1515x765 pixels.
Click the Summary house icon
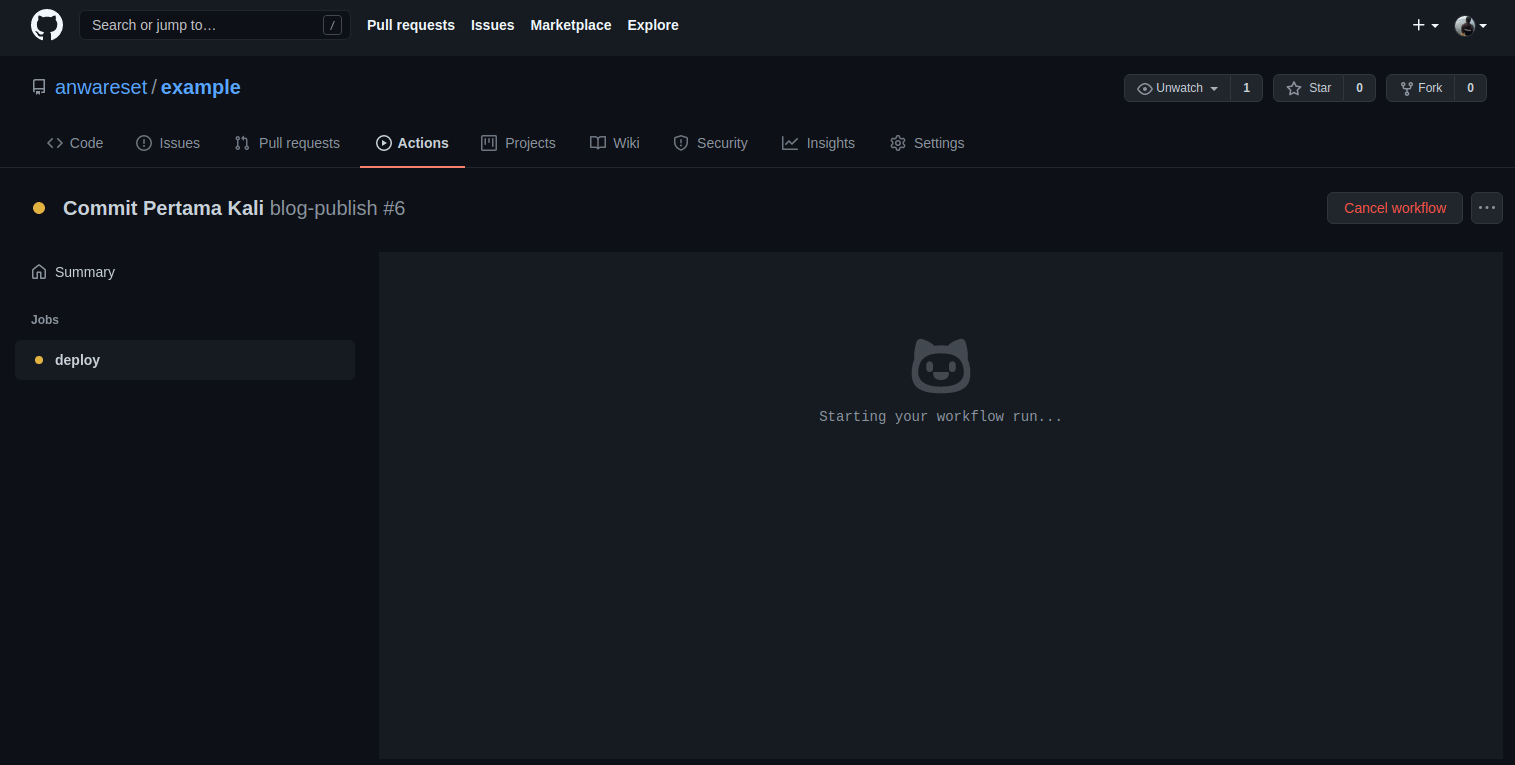pyautogui.click(x=39, y=272)
